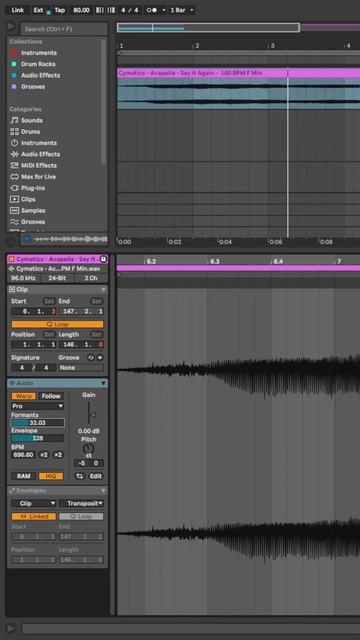This screenshot has width=360, height=640.
Task: Click the sample Edit button
Action: pyautogui.click(x=96, y=476)
